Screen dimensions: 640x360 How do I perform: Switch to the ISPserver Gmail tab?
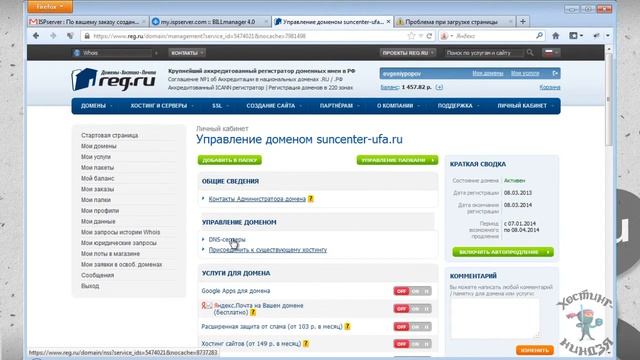(x=88, y=22)
